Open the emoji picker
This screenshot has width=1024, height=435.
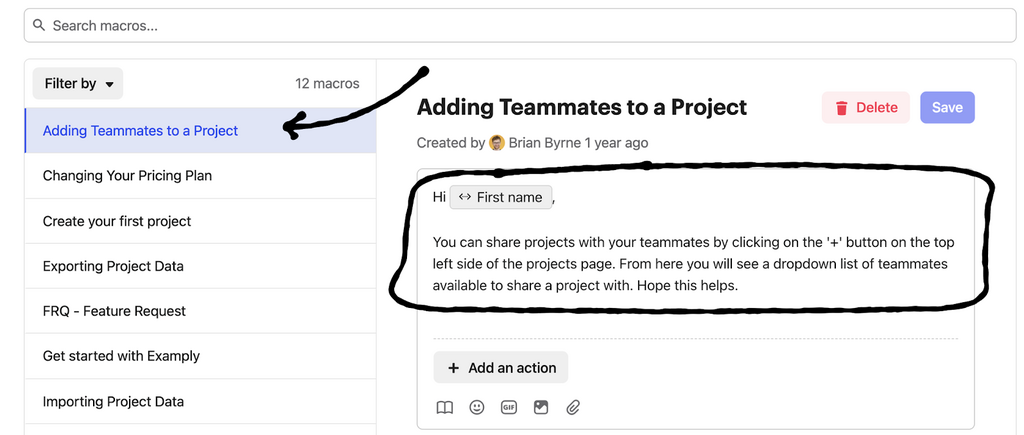coord(477,407)
